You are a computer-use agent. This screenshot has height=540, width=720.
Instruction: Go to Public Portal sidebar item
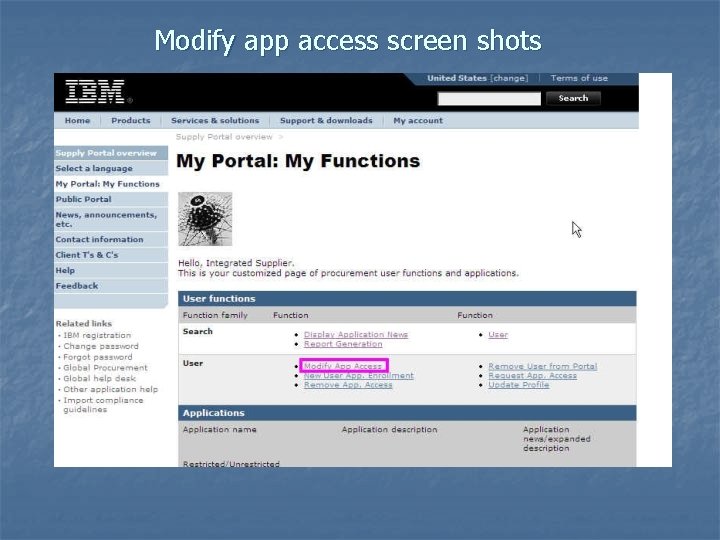click(x=111, y=199)
